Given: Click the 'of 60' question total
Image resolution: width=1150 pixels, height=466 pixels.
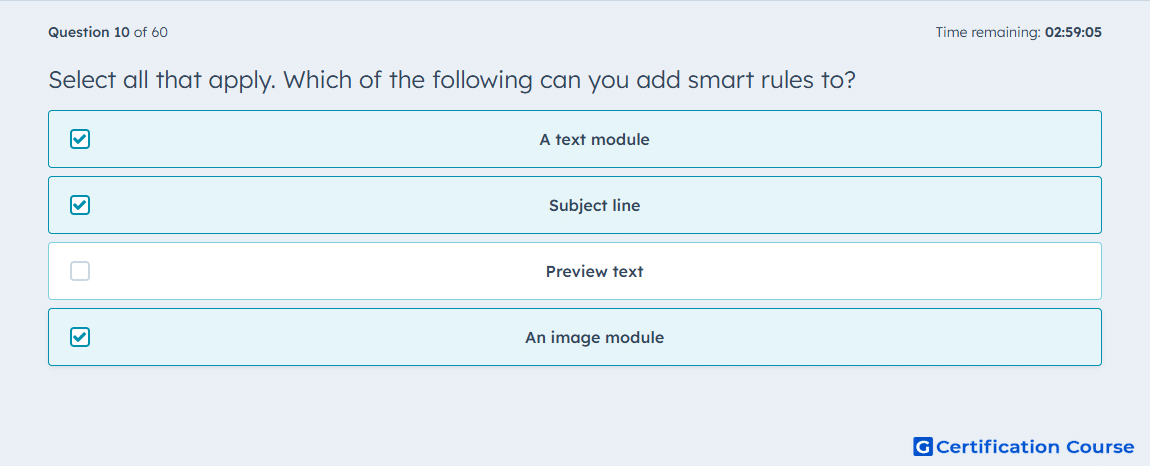Looking at the screenshot, I should [x=150, y=32].
